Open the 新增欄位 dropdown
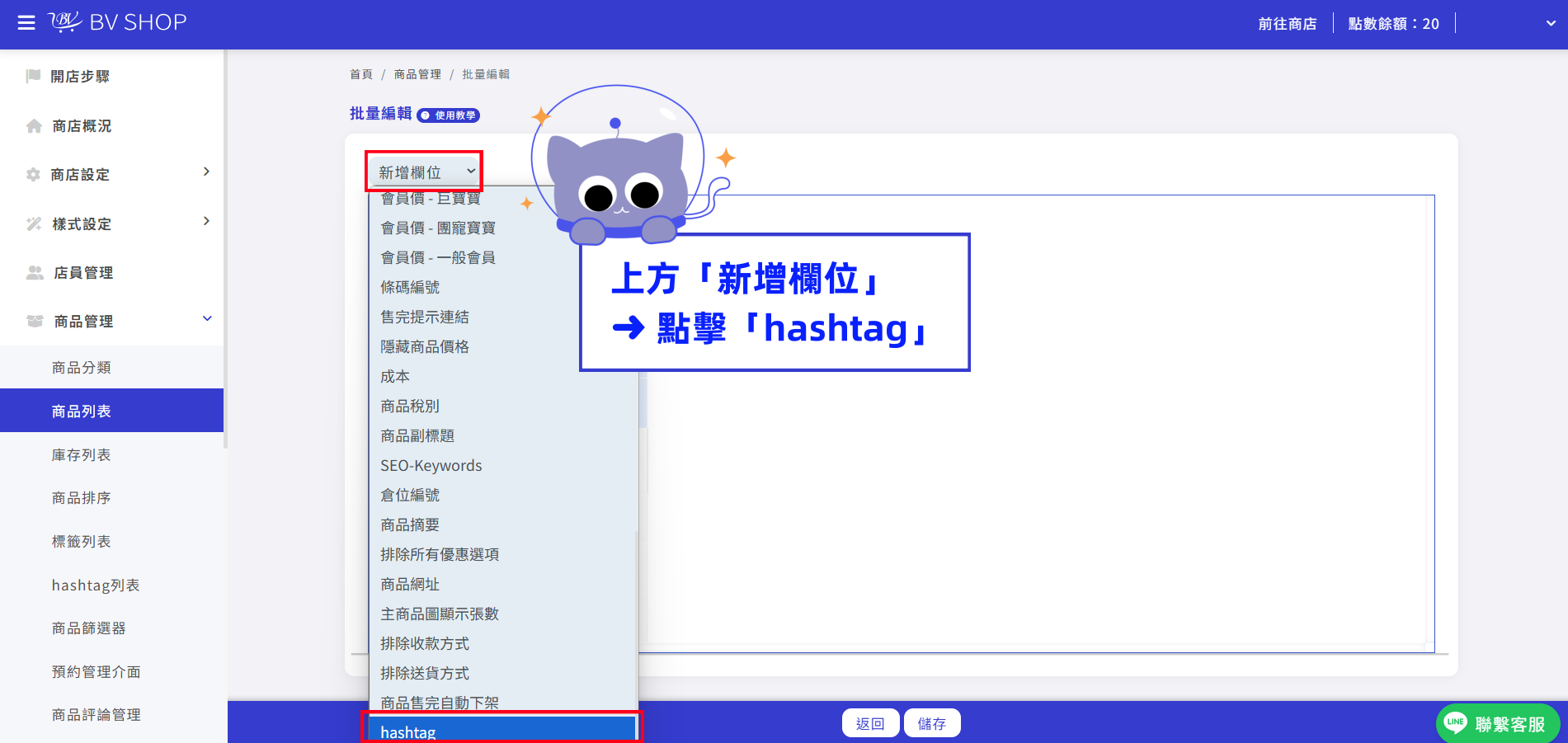The height and width of the screenshot is (743, 1568). (424, 172)
